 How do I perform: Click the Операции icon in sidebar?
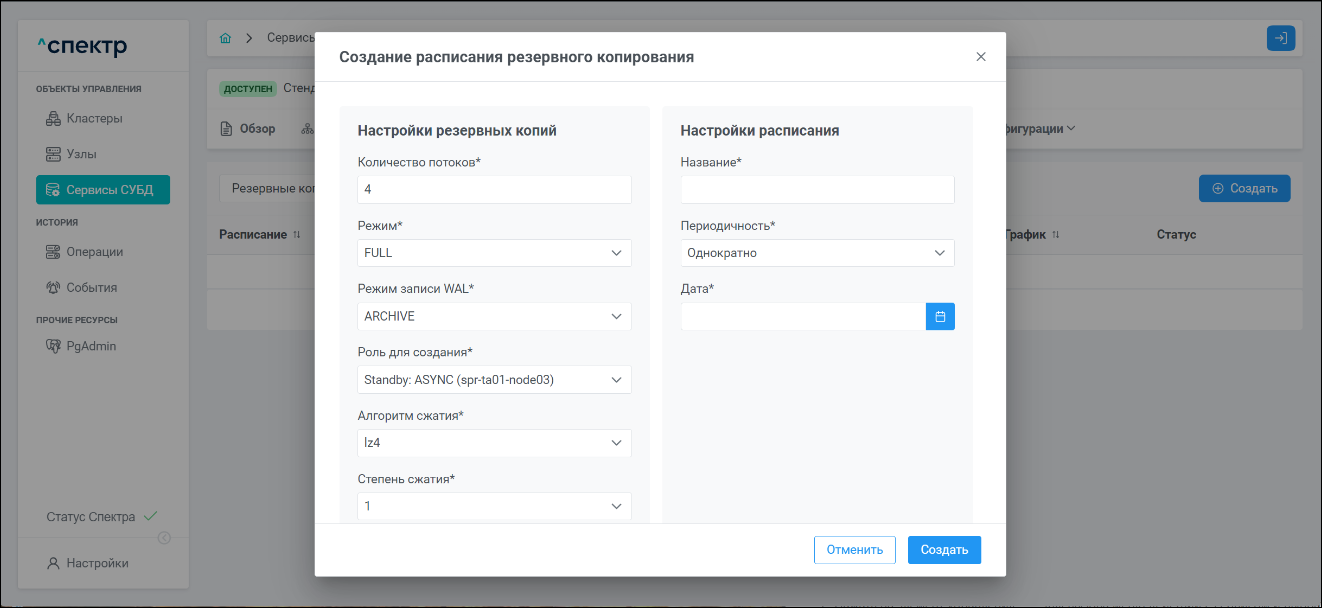(x=53, y=252)
